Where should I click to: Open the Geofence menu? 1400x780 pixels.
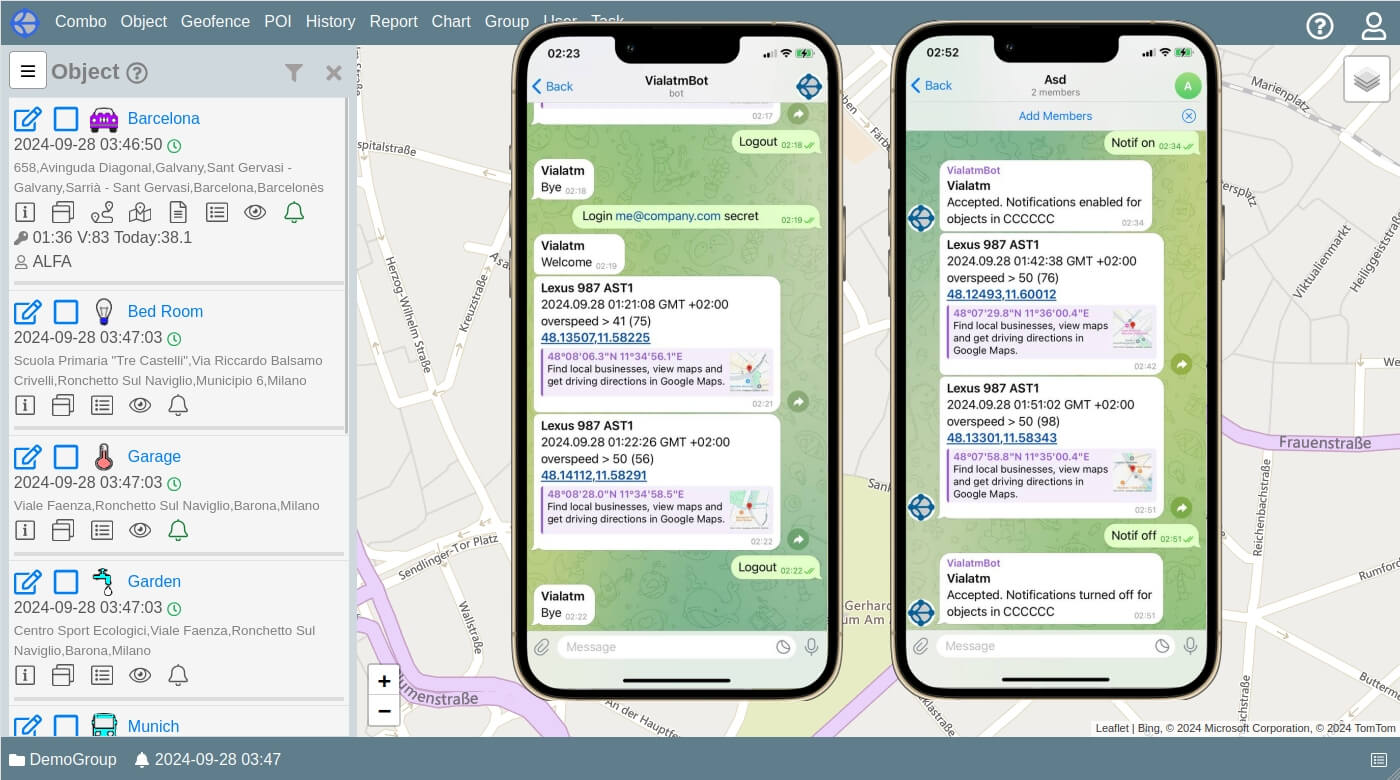point(215,21)
